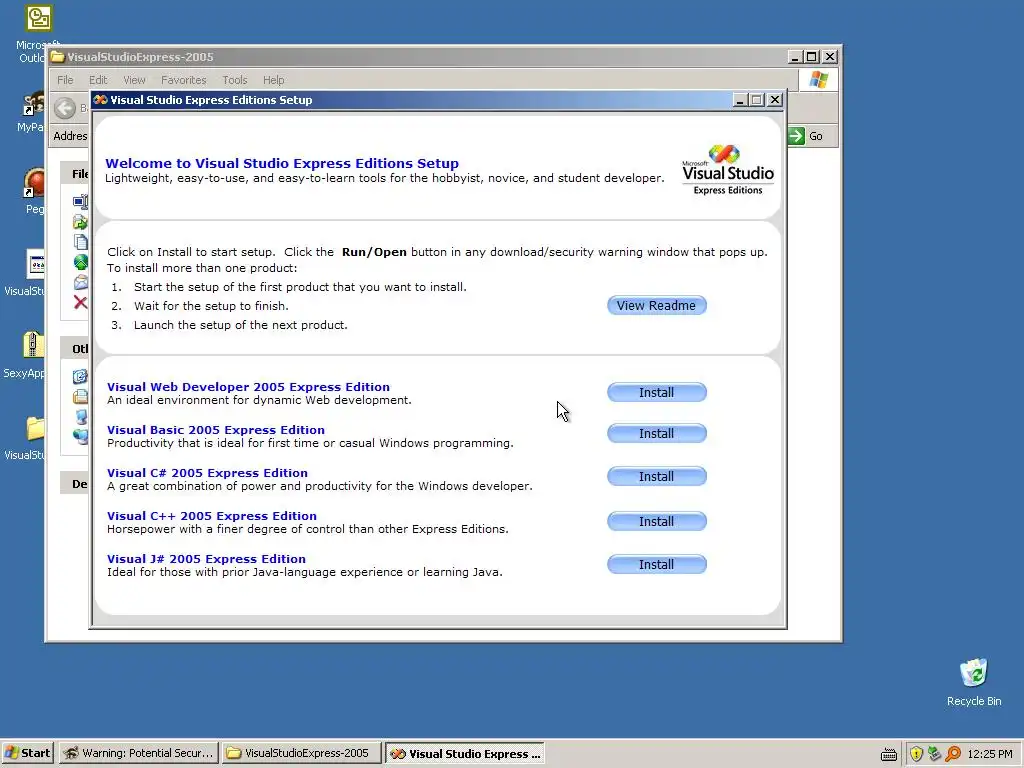Click the Visual Studio Express taskbar item

tap(465, 753)
